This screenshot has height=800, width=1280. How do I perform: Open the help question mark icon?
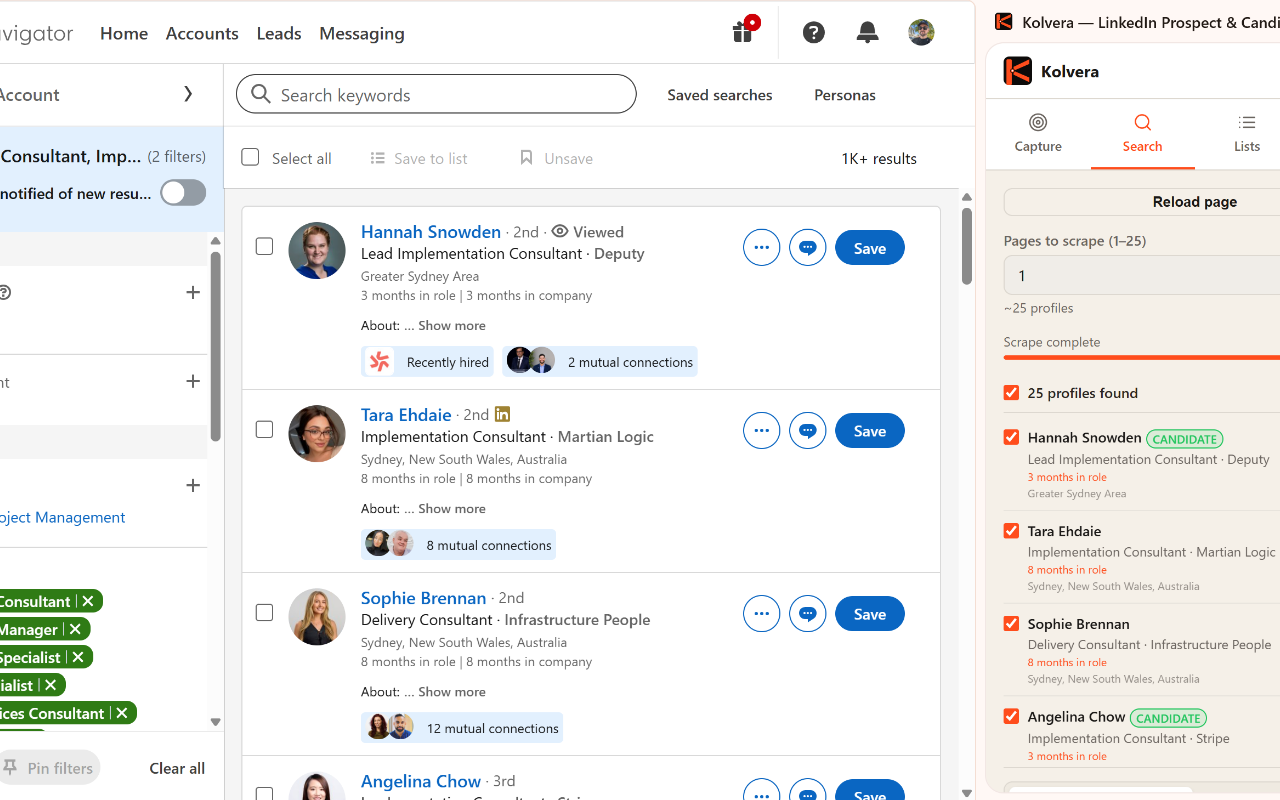coord(814,33)
